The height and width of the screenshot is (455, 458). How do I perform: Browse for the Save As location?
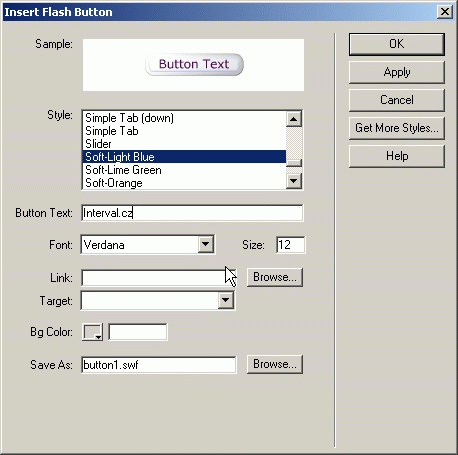[275, 364]
